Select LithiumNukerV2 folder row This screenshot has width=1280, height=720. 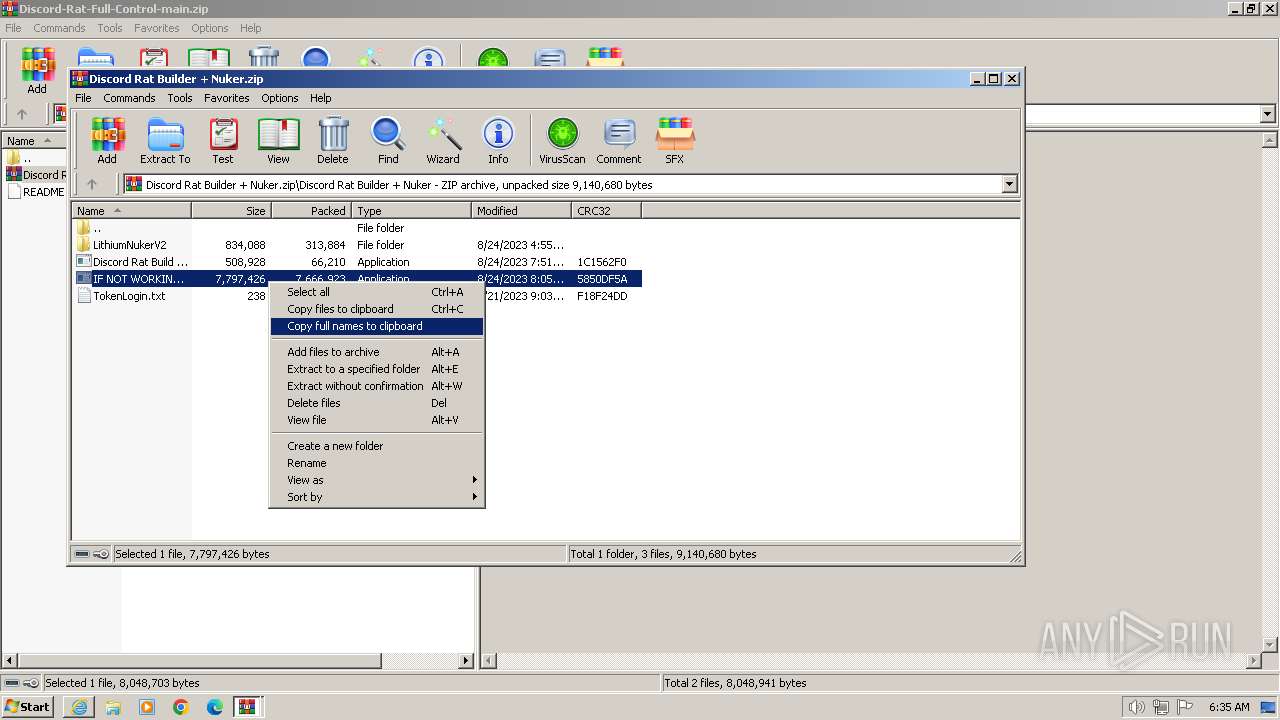point(358,245)
